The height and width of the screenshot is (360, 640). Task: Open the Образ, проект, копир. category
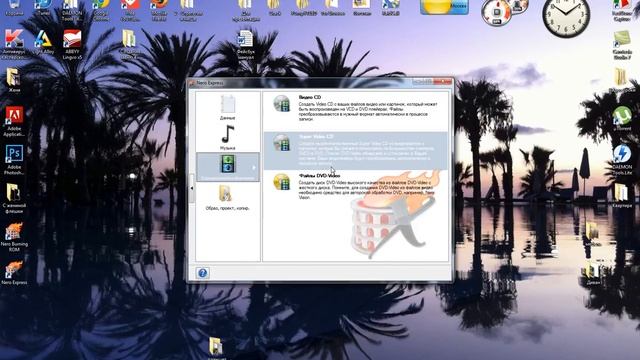(x=227, y=198)
